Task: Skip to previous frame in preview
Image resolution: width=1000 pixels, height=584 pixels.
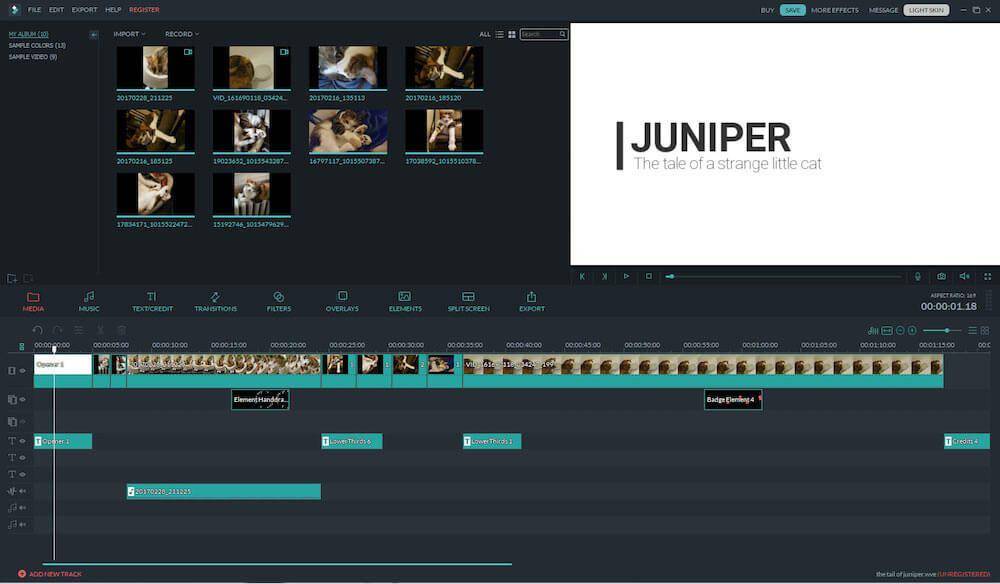Action: 582,277
